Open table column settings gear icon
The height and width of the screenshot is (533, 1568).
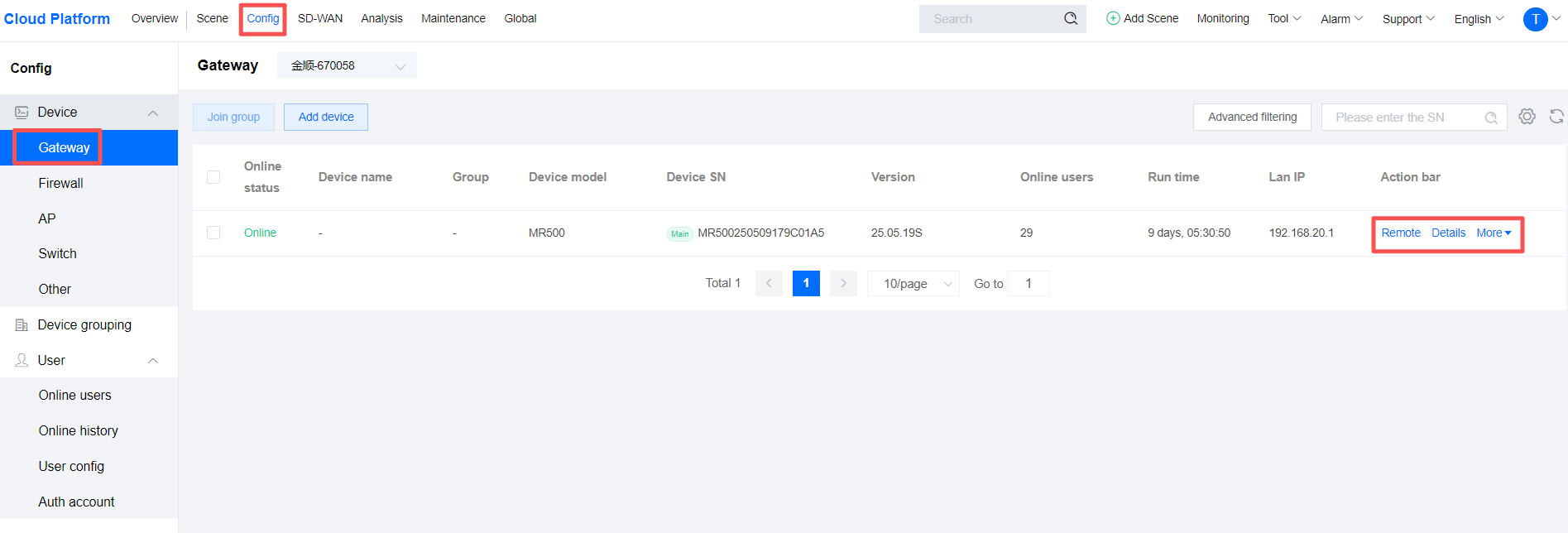coord(1527,117)
